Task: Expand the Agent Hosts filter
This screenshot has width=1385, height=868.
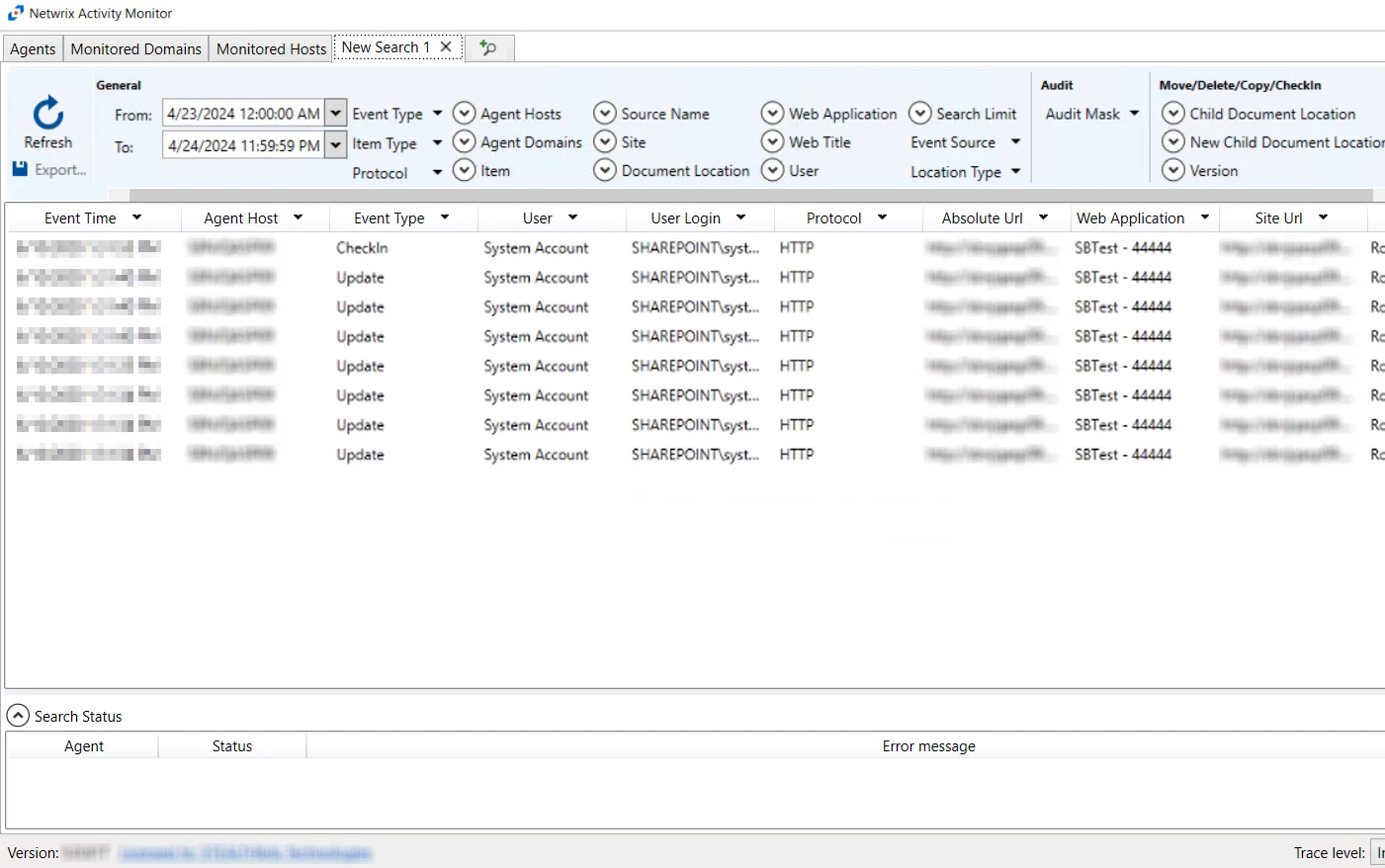Action: coord(464,114)
